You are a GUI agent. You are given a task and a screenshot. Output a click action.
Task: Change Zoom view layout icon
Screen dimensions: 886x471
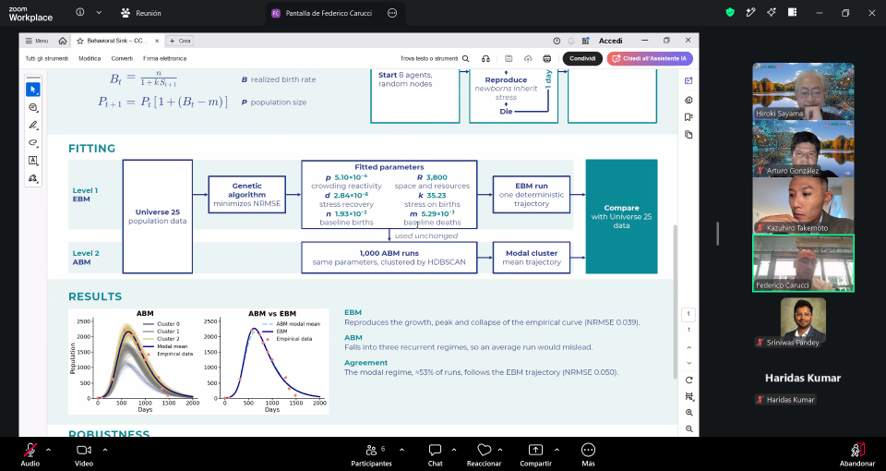[x=792, y=12]
